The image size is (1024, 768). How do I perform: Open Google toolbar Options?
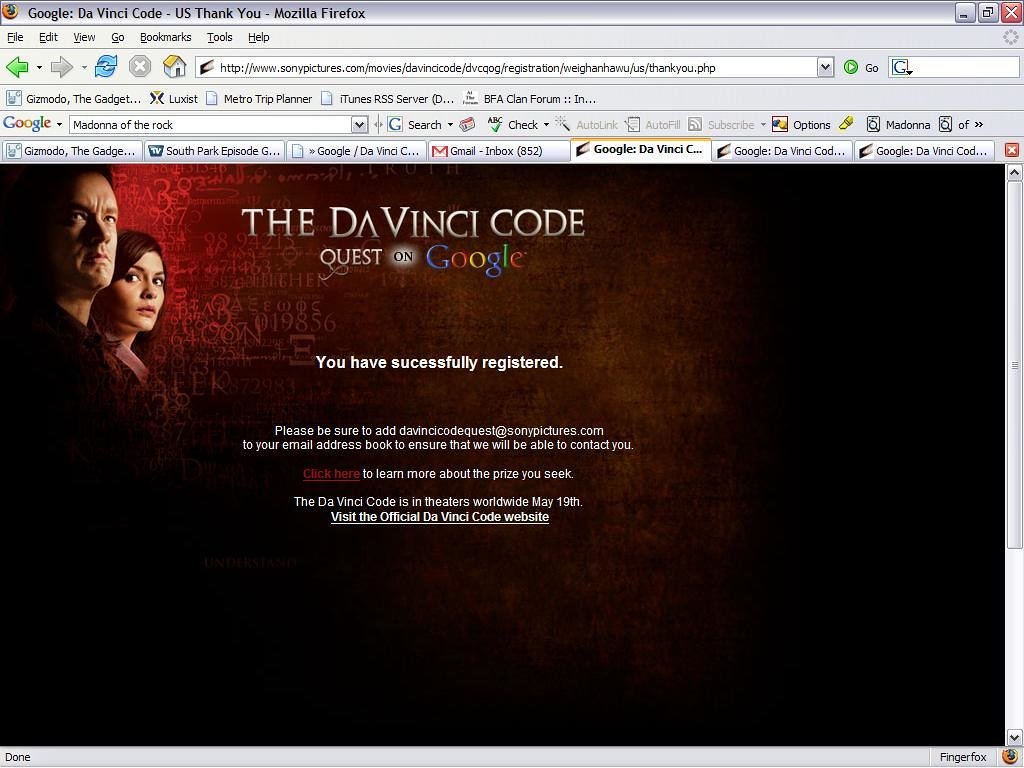[x=801, y=125]
